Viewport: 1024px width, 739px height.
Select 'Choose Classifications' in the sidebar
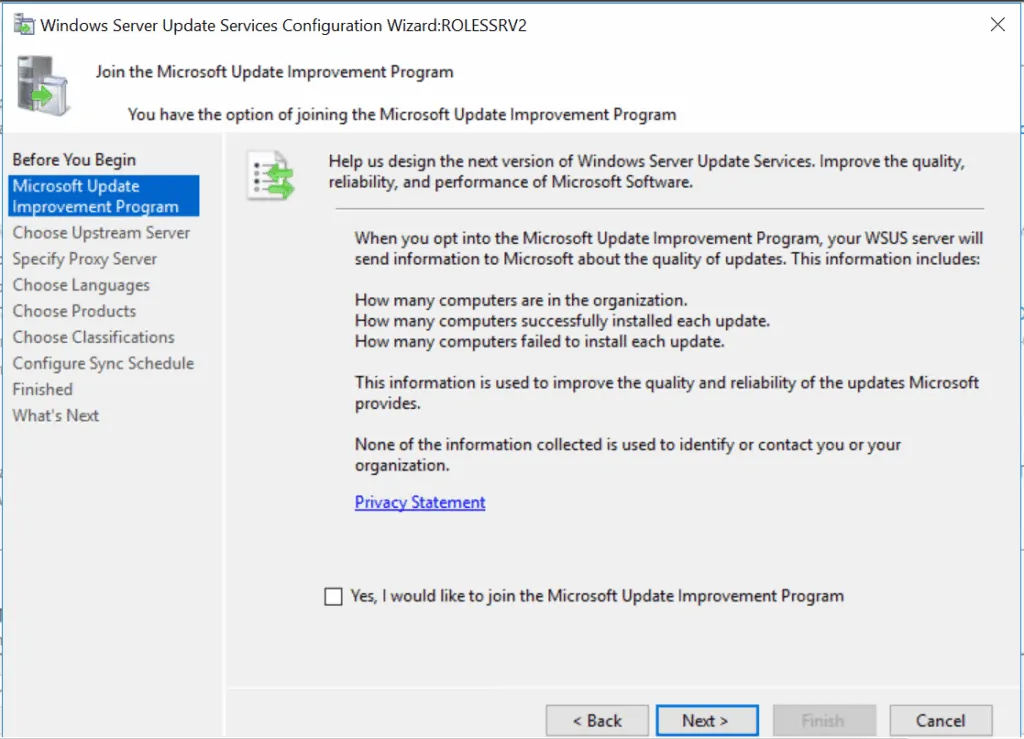click(93, 337)
